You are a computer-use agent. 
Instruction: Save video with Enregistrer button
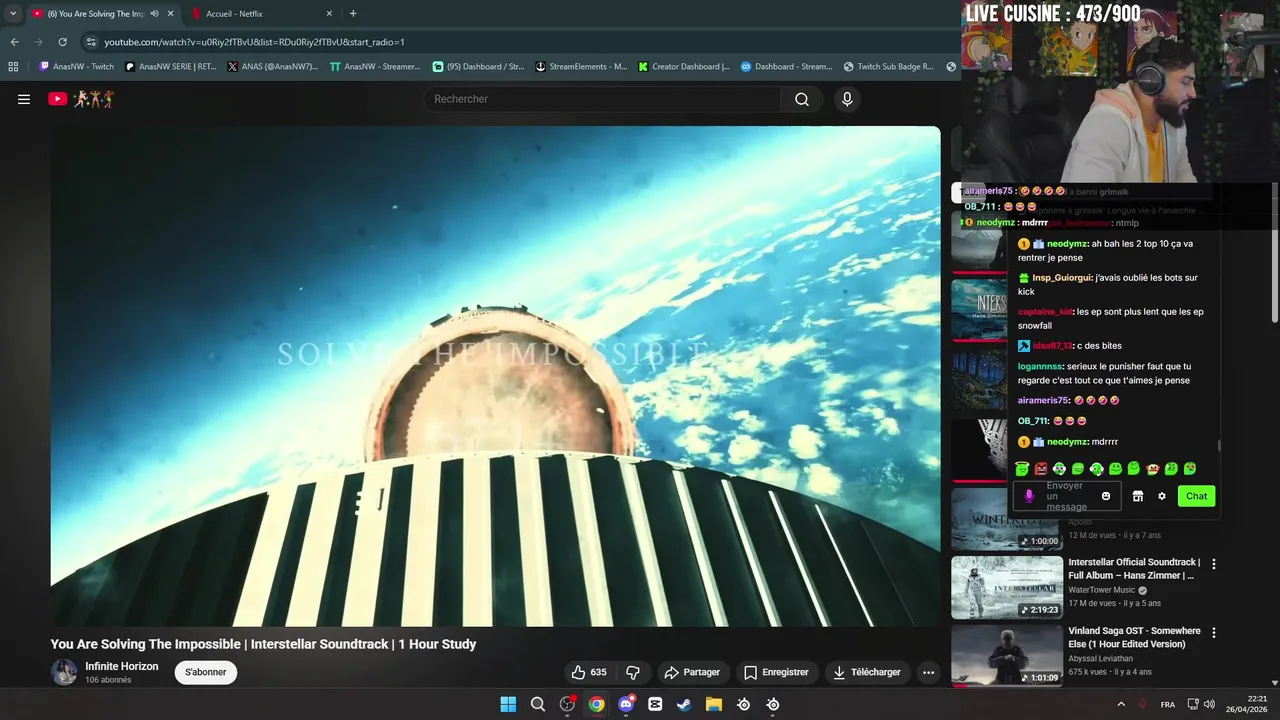pyautogui.click(x=776, y=672)
